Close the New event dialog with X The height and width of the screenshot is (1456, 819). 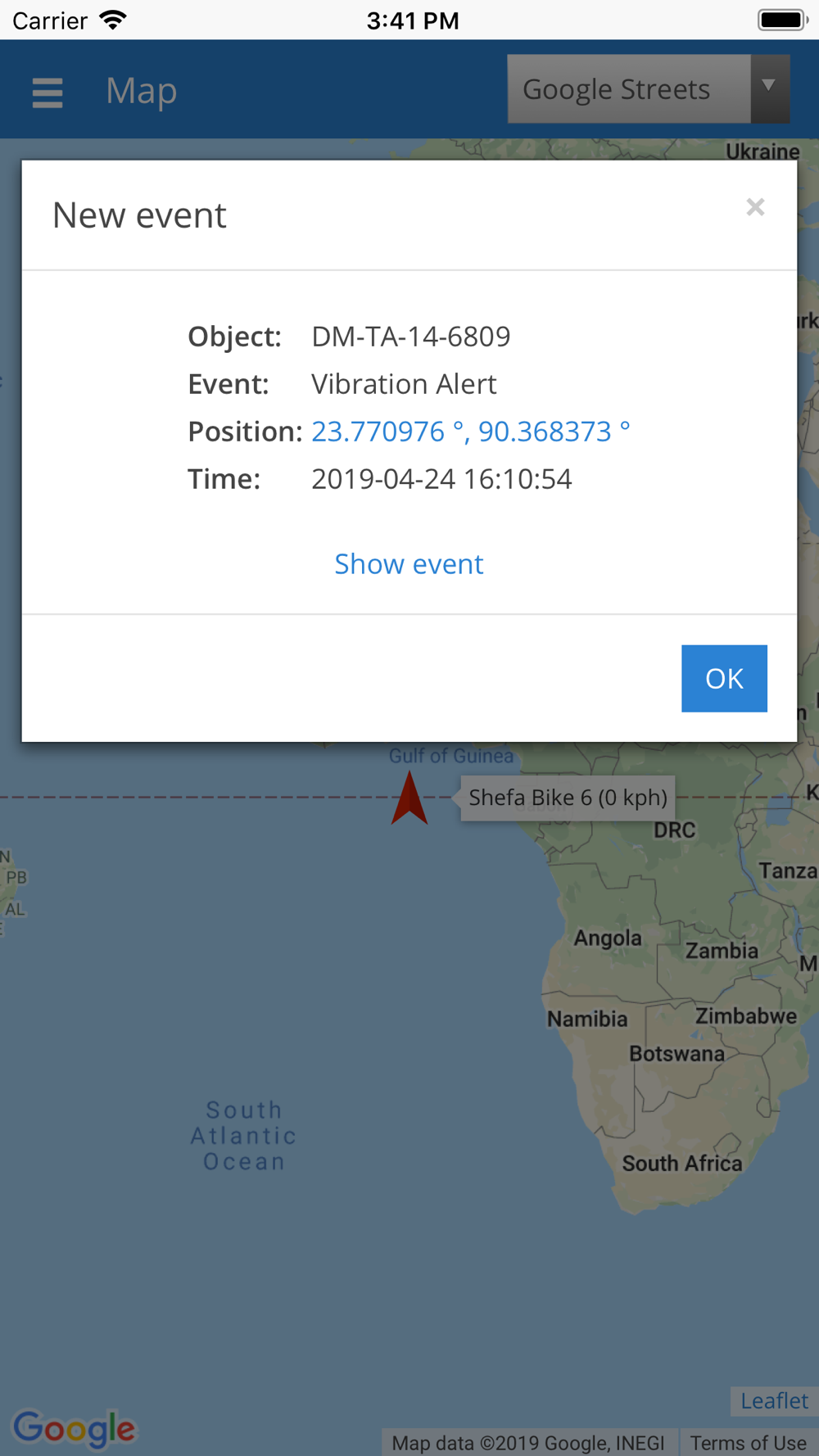click(x=755, y=207)
